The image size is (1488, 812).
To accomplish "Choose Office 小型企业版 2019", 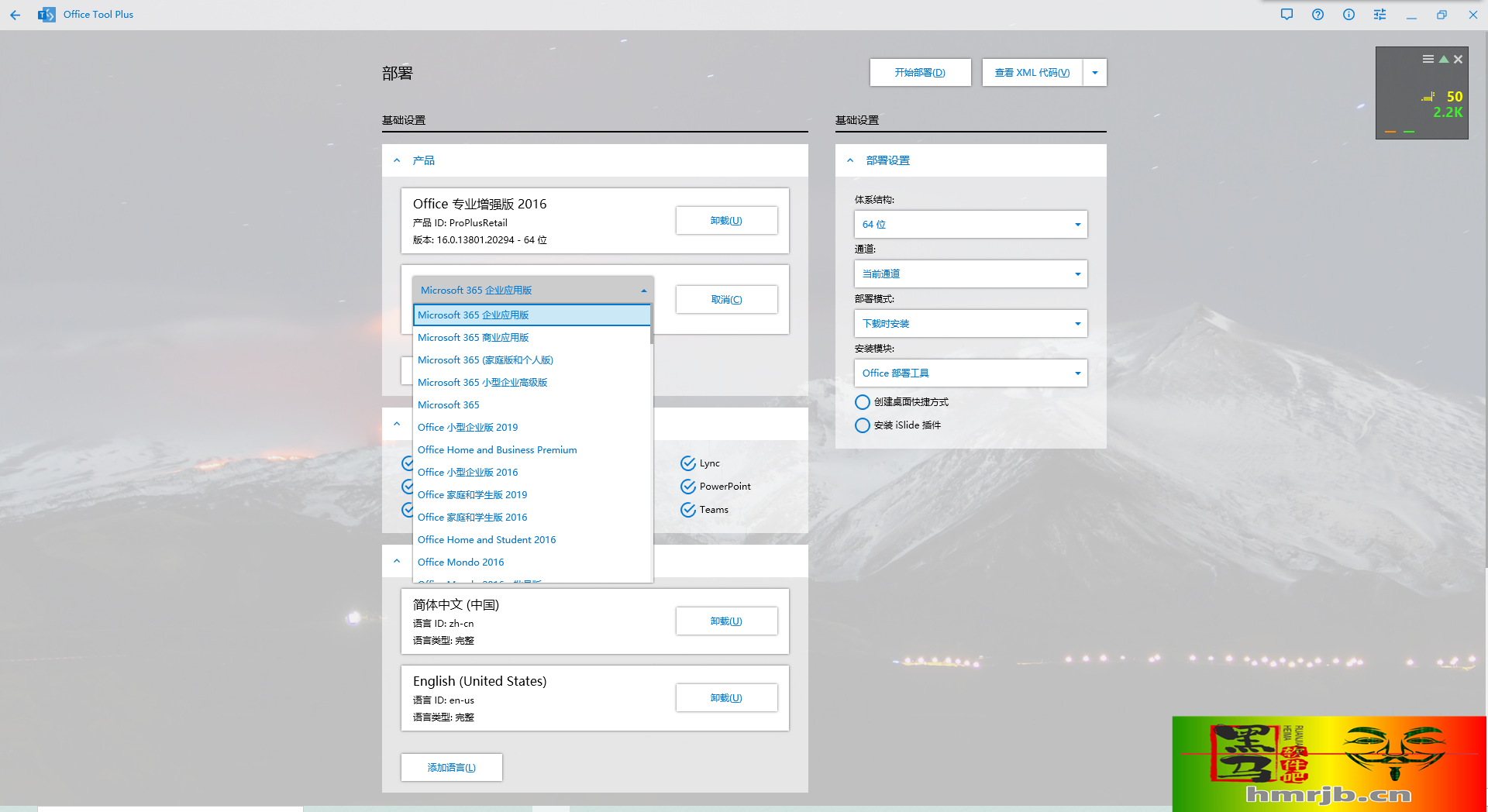I will click(x=532, y=428).
